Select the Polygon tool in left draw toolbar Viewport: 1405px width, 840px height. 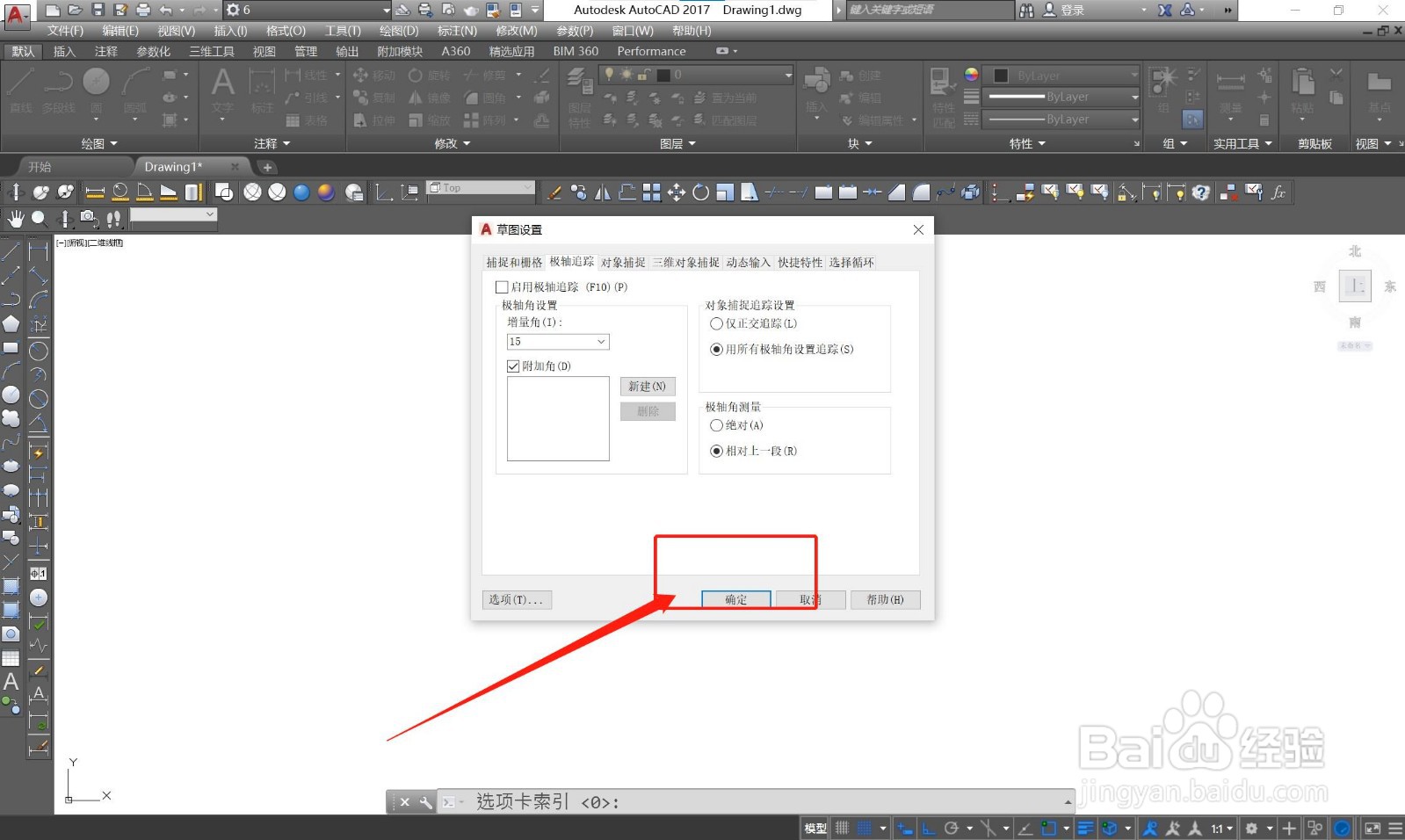pyautogui.click(x=11, y=324)
